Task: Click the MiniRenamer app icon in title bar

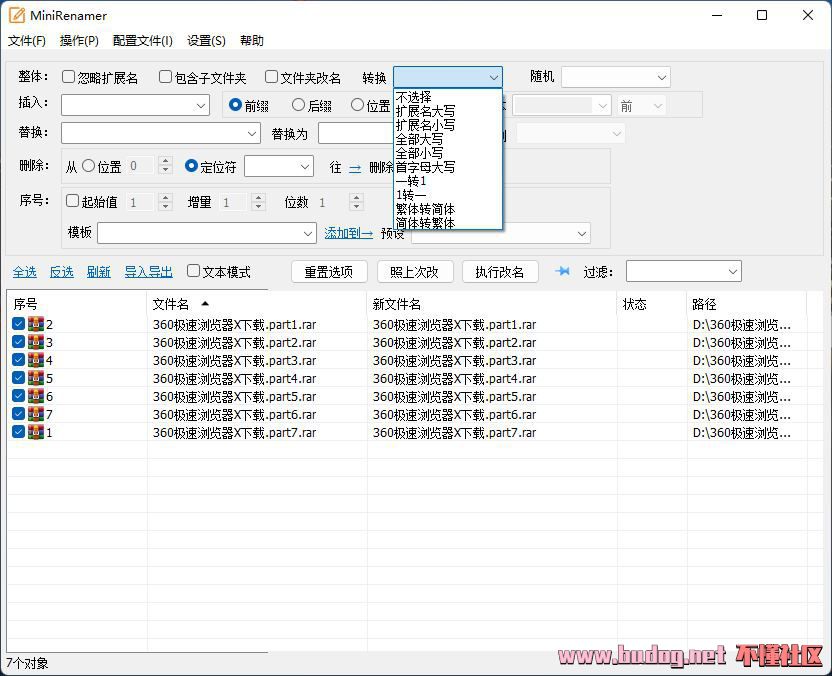Action: click(x=16, y=15)
